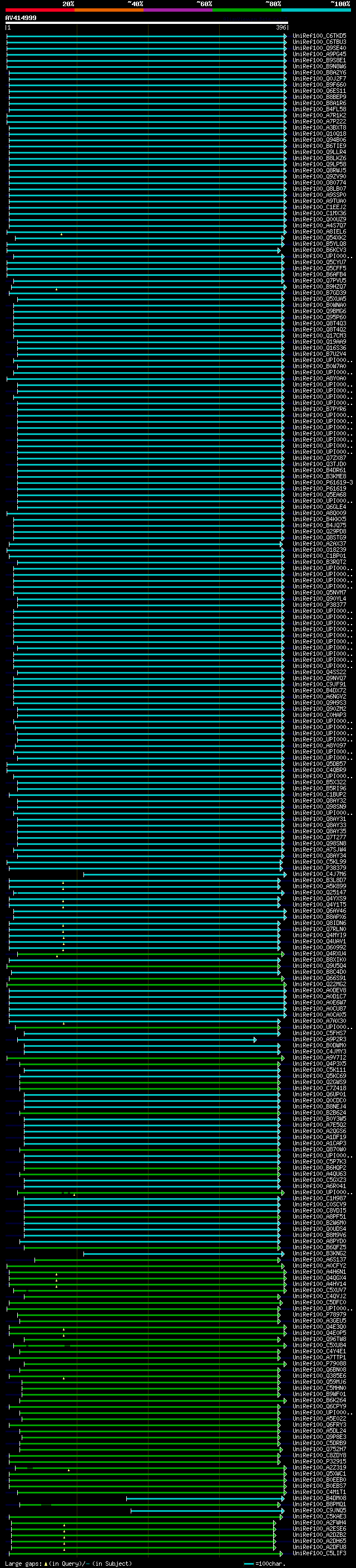Open hit UniRef100_C6TKD5
The image size is (356, 1568).
[x=319, y=36]
